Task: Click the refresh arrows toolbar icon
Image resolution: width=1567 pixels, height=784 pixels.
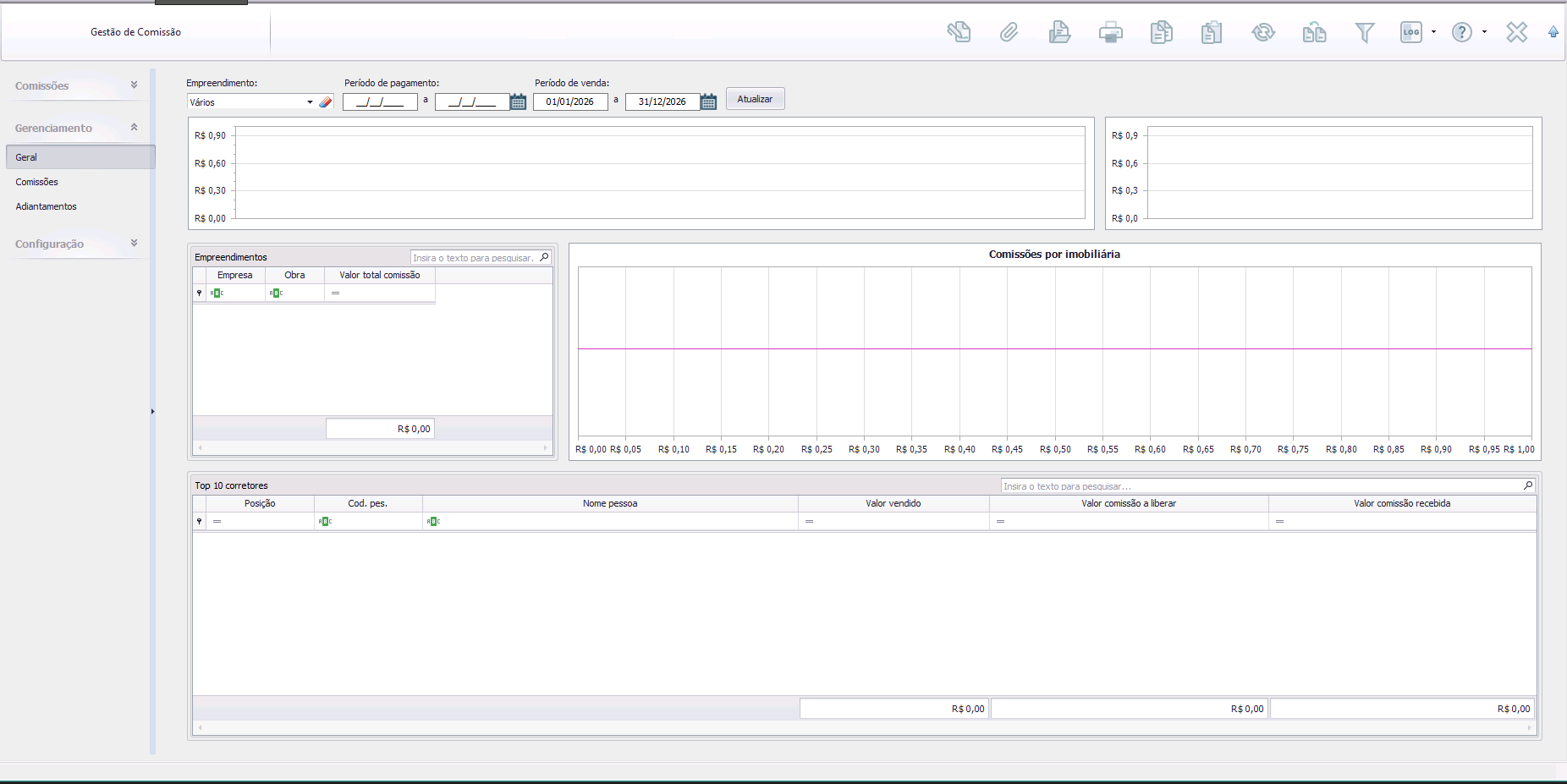Action: click(1262, 33)
